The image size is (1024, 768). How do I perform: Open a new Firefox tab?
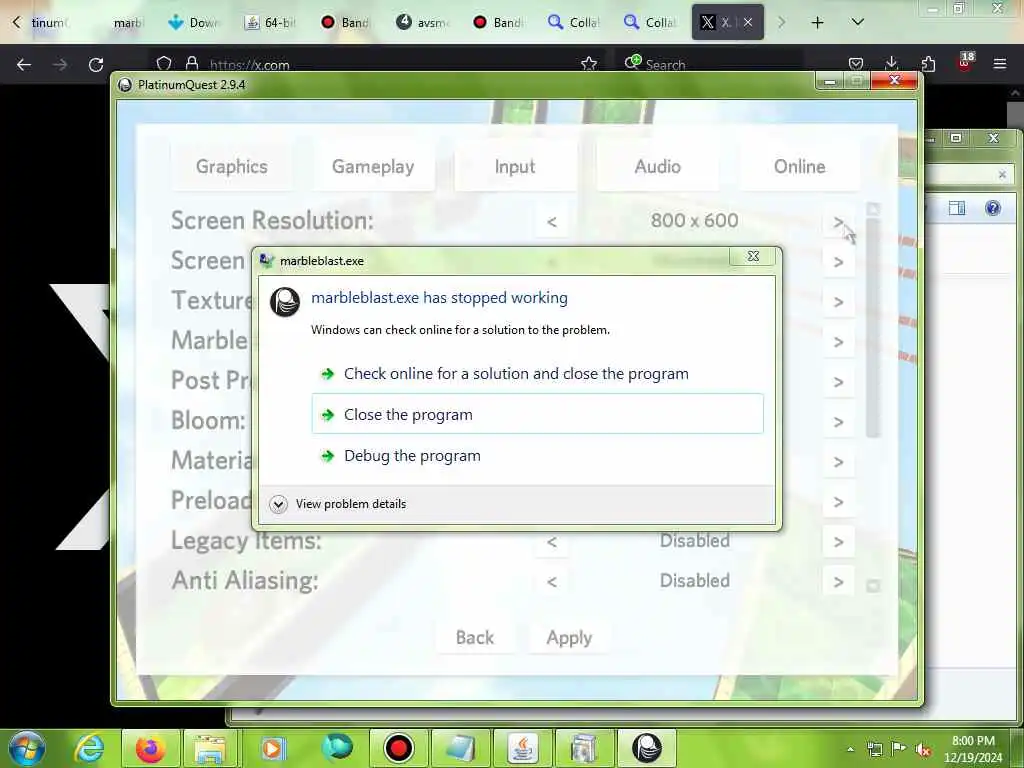pyautogui.click(x=817, y=23)
